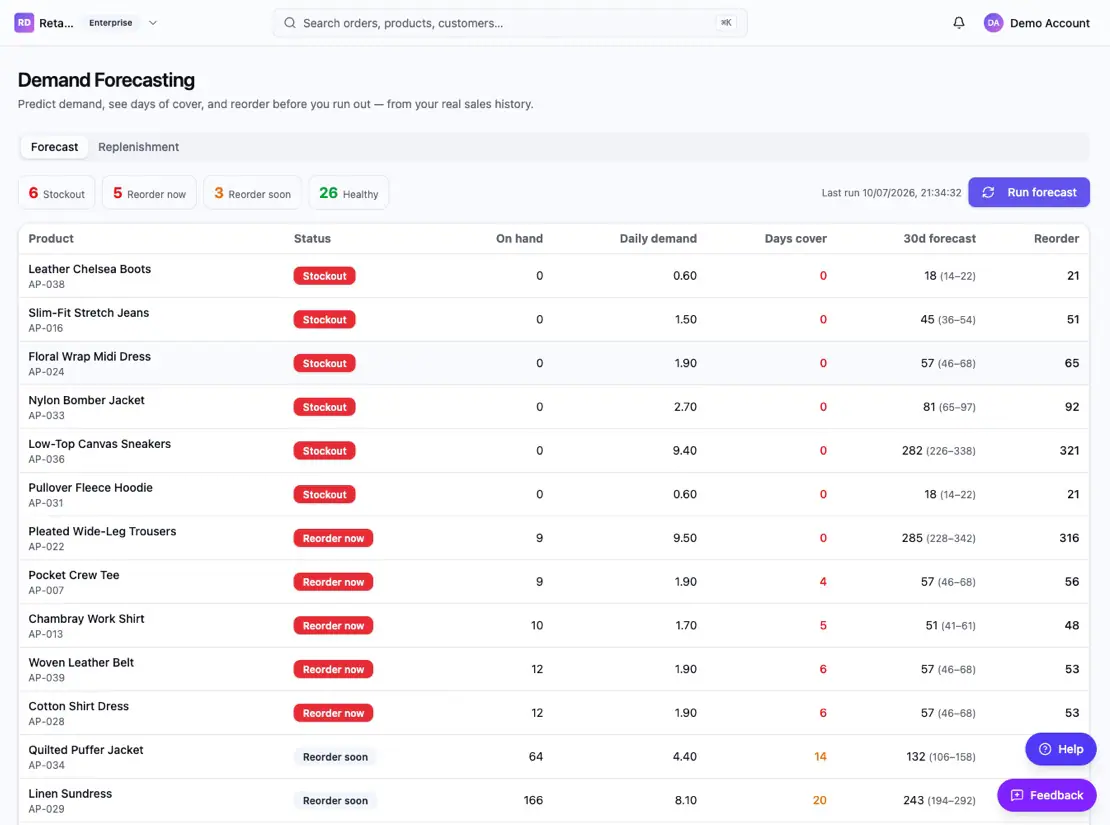Click Stockout badge for Leather Chelsea Boots

[x=324, y=276]
